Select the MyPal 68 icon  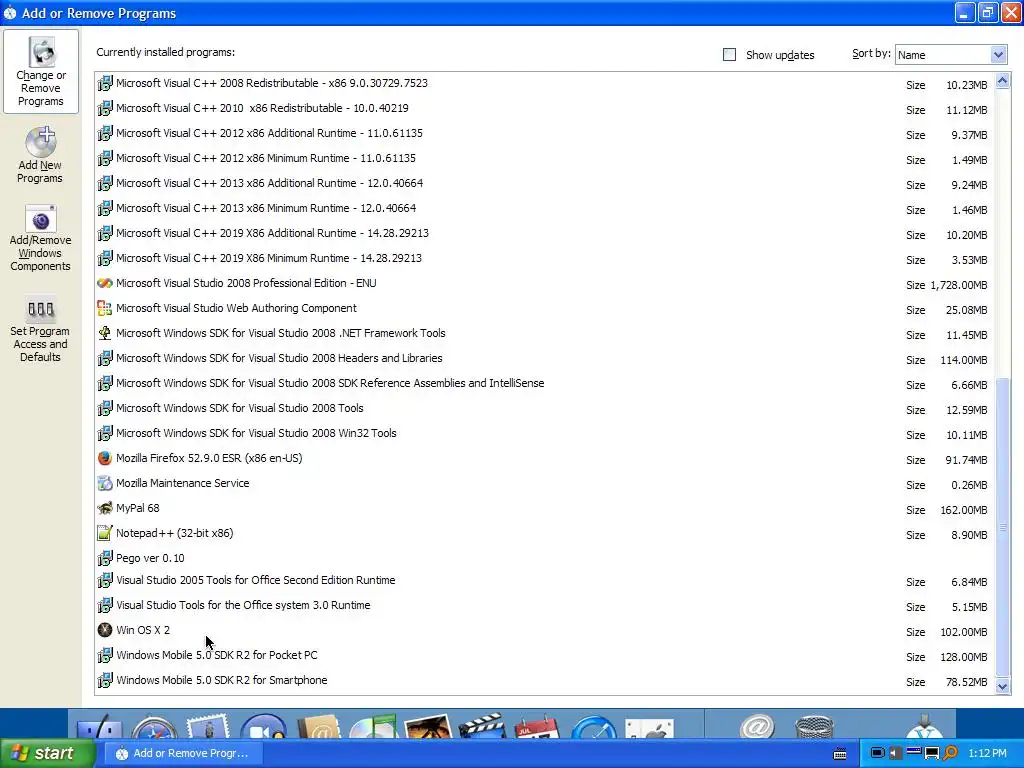click(x=104, y=508)
